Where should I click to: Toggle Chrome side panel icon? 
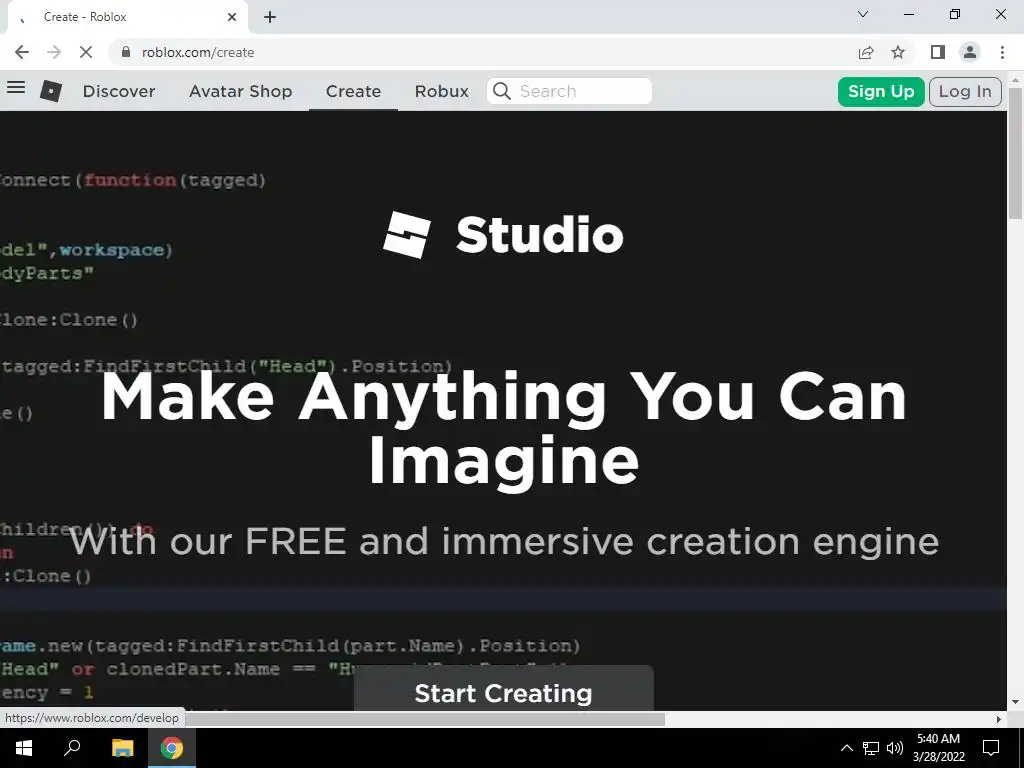click(x=938, y=52)
